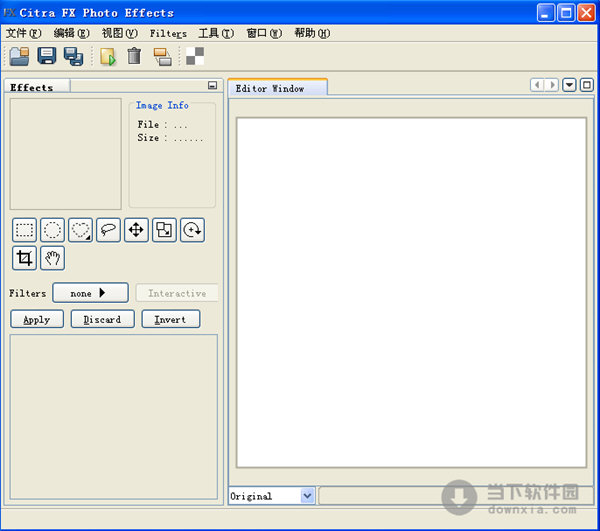Viewport: 600px width, 531px height.
Task: Open the 视图(V) menu
Action: pos(119,33)
